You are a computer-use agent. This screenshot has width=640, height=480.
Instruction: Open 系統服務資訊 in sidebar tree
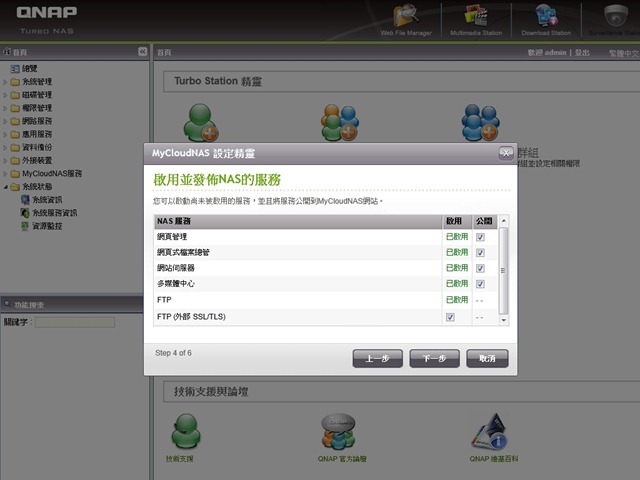click(x=54, y=213)
